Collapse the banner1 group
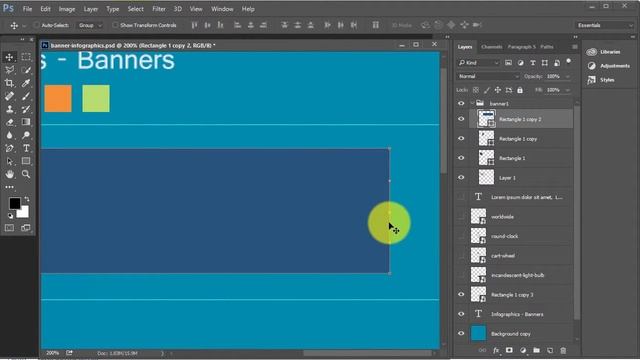This screenshot has width=640, height=360. pyautogui.click(x=472, y=103)
